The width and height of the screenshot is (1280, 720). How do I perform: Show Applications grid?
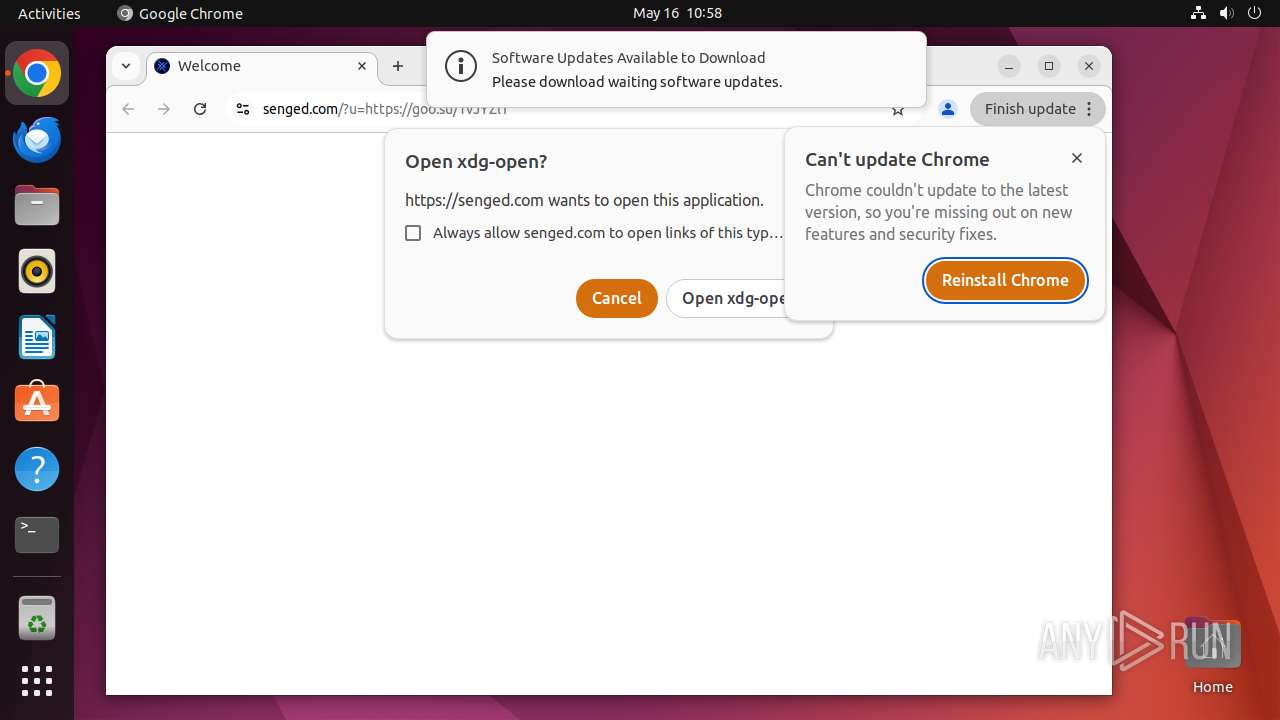(x=37, y=681)
